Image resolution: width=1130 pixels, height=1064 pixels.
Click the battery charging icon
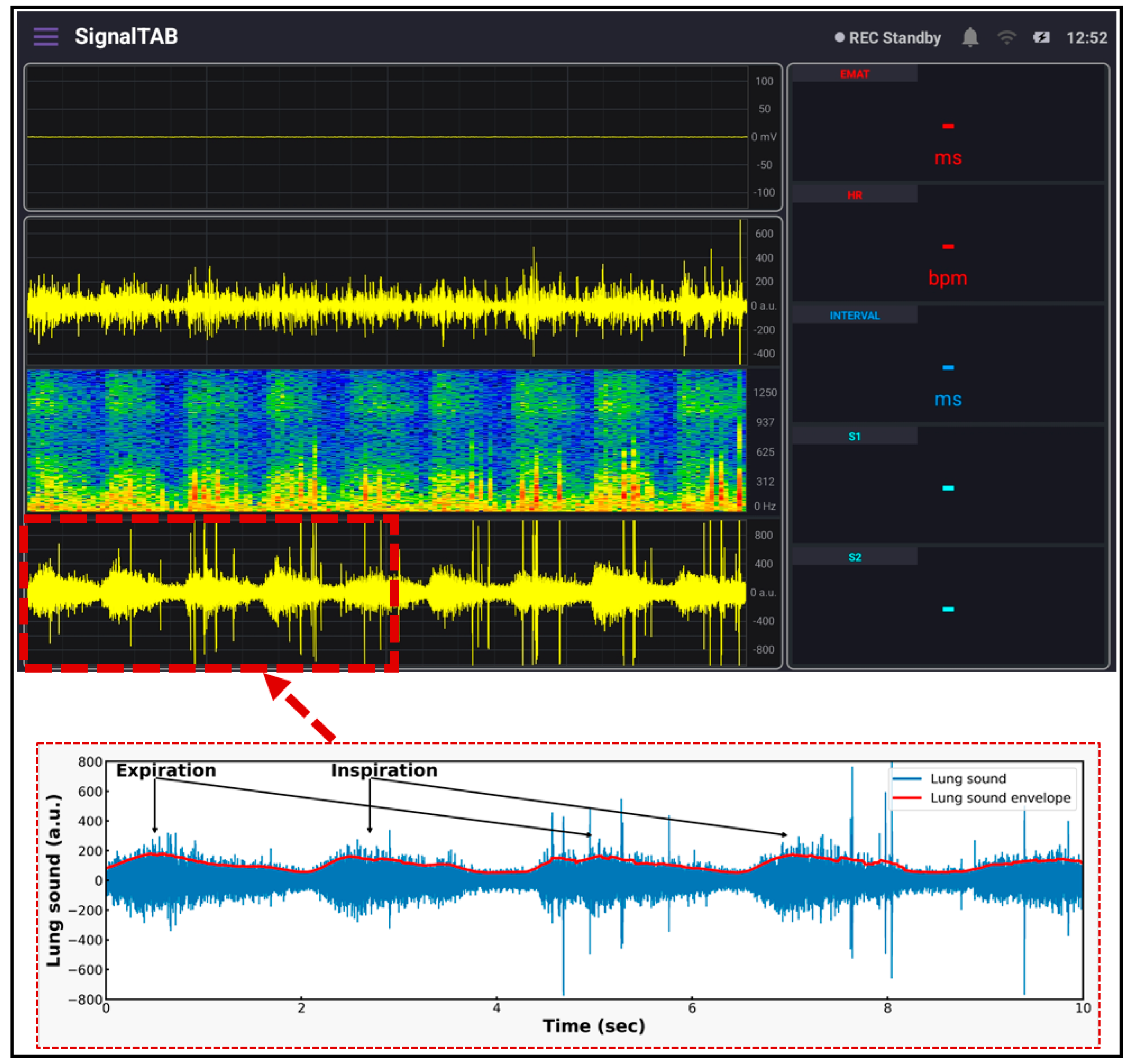1041,38
